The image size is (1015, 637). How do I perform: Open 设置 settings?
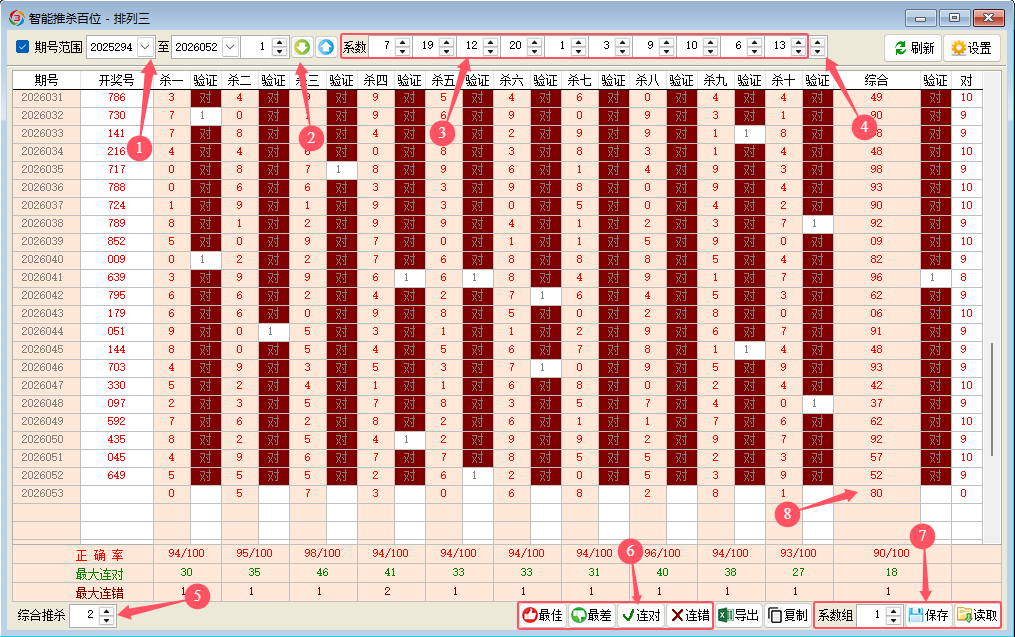[x=971, y=48]
